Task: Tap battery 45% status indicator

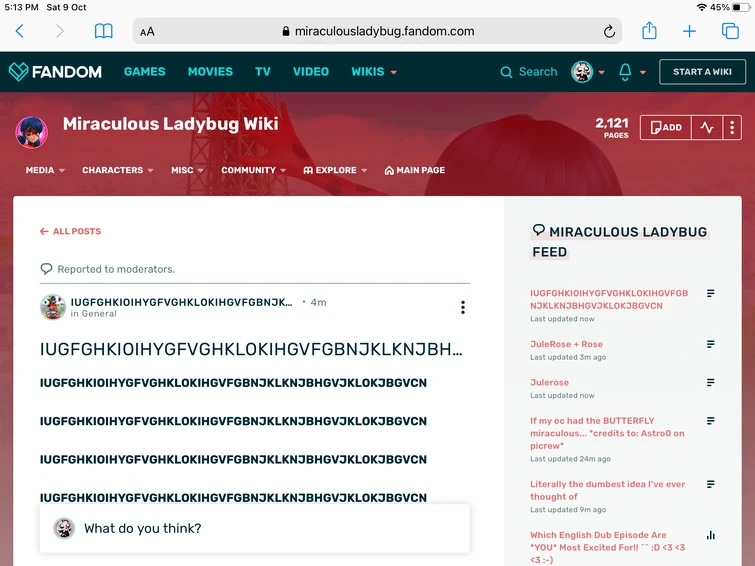Action: pos(729,7)
